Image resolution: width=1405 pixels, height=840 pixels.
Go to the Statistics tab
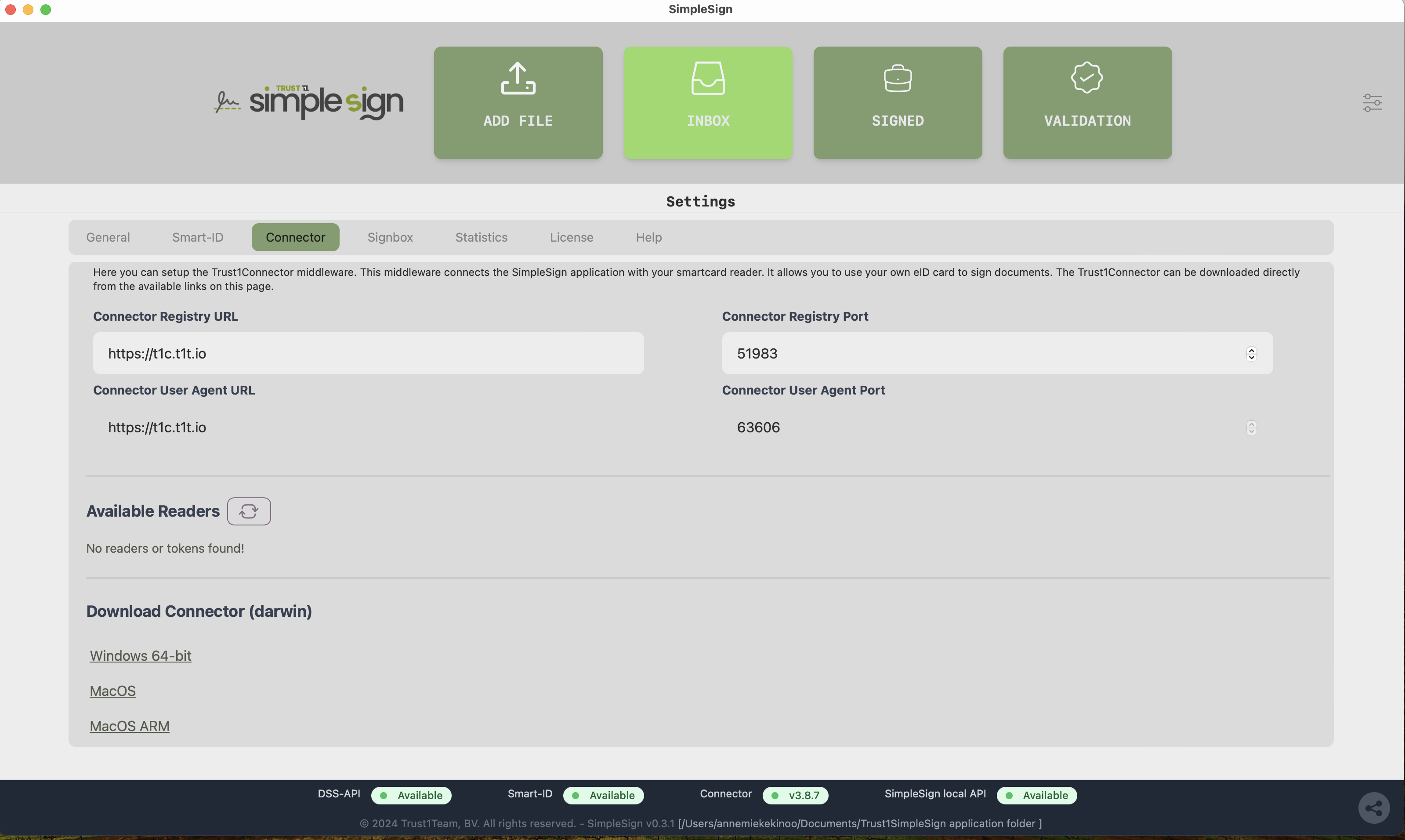click(x=481, y=237)
